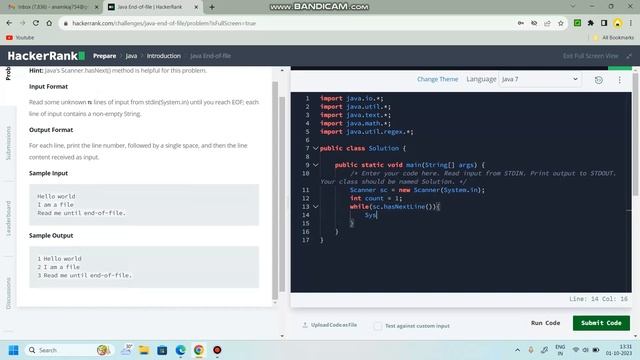Screen dimensions: 640x360
Task: Open the Problem side tab
Action: (x=8, y=73)
